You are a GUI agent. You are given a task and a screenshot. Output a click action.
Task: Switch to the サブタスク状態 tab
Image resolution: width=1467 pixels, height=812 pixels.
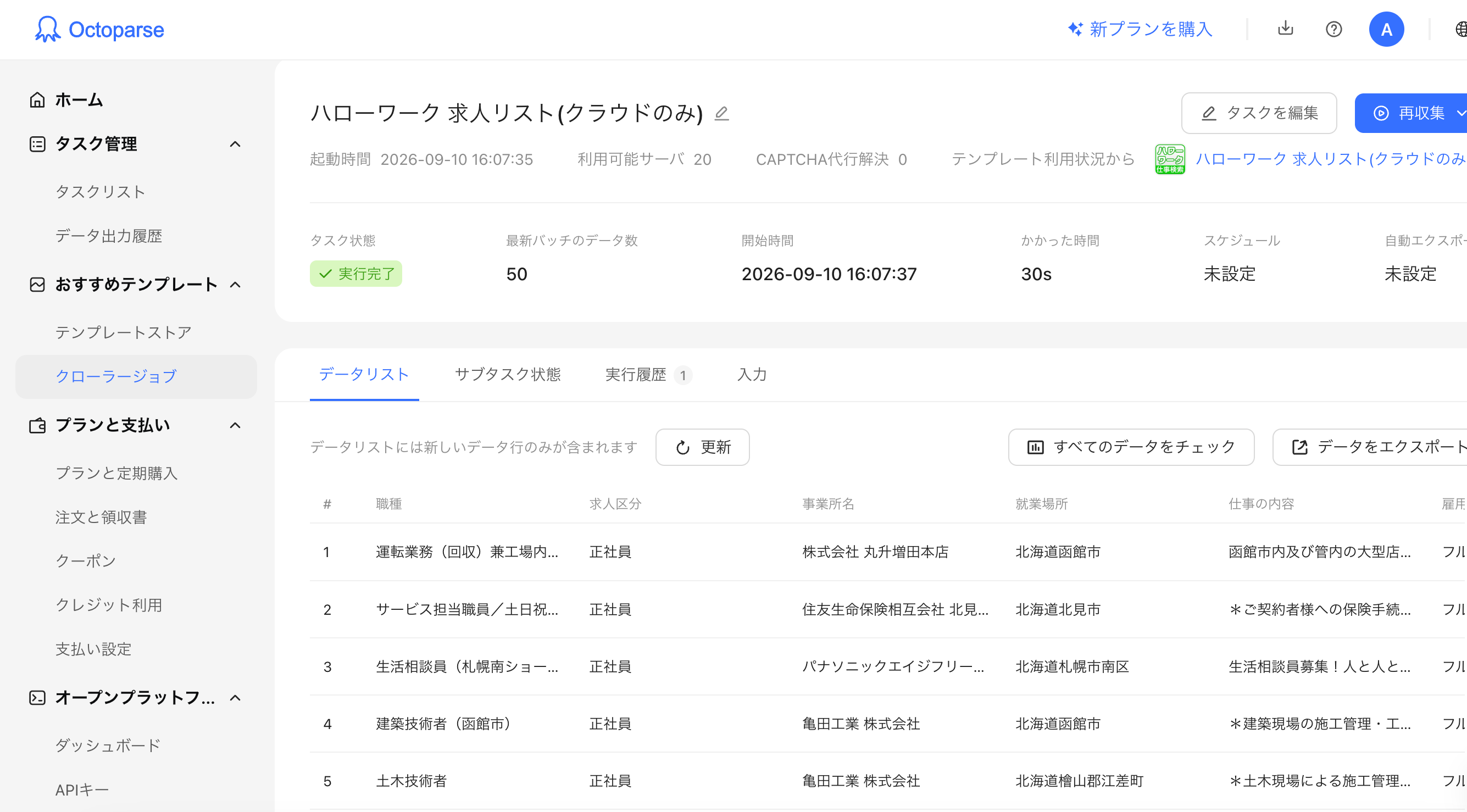point(508,374)
